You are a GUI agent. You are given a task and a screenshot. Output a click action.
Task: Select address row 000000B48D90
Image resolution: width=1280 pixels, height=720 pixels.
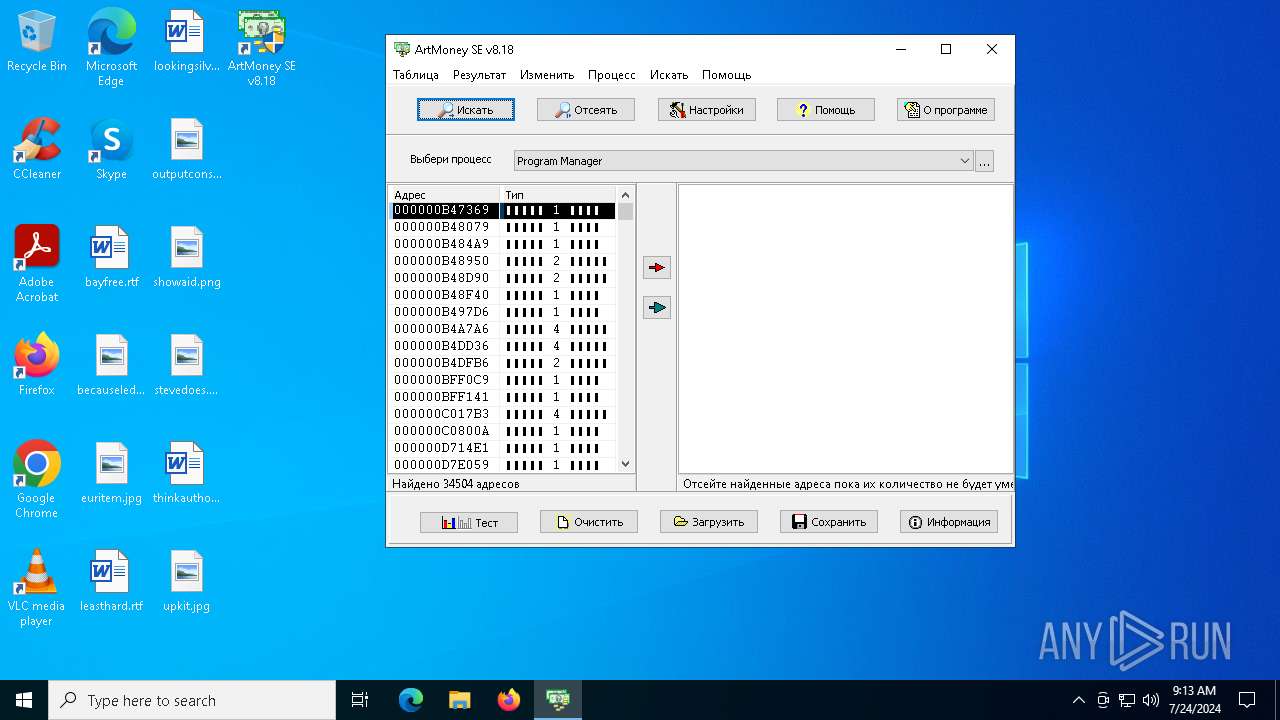point(502,279)
